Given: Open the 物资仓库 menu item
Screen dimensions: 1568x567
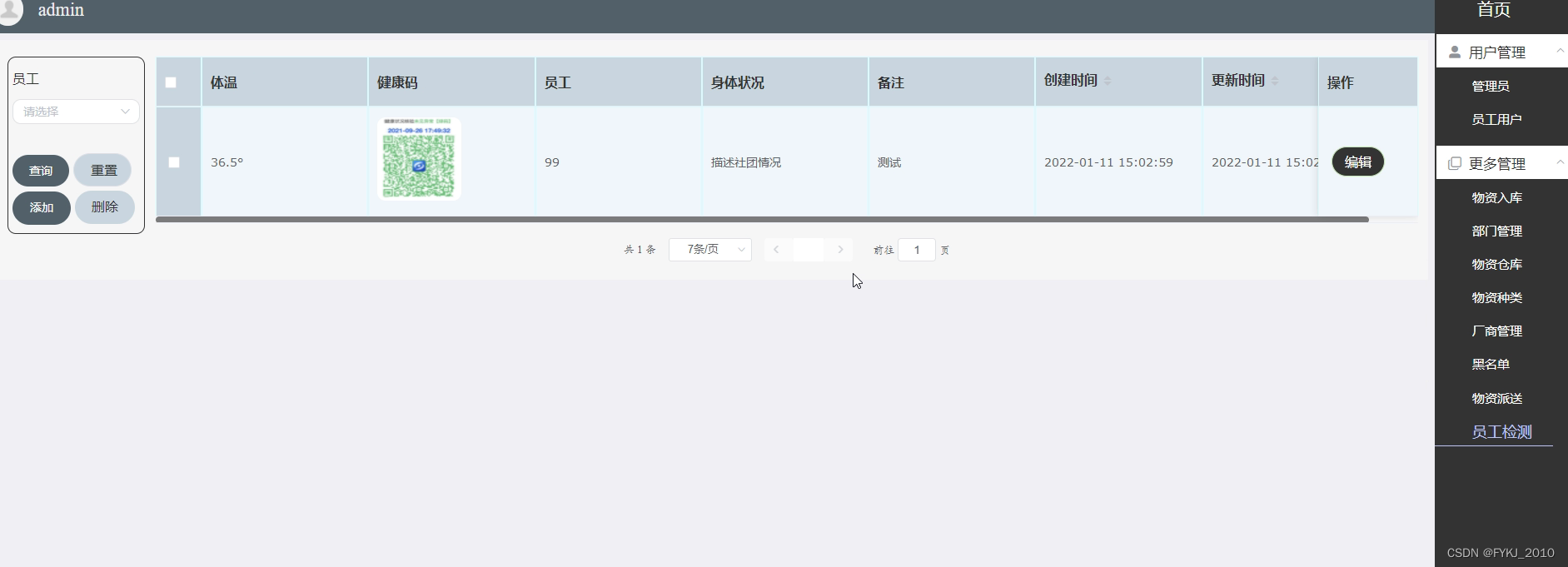Looking at the screenshot, I should pyautogui.click(x=1496, y=264).
